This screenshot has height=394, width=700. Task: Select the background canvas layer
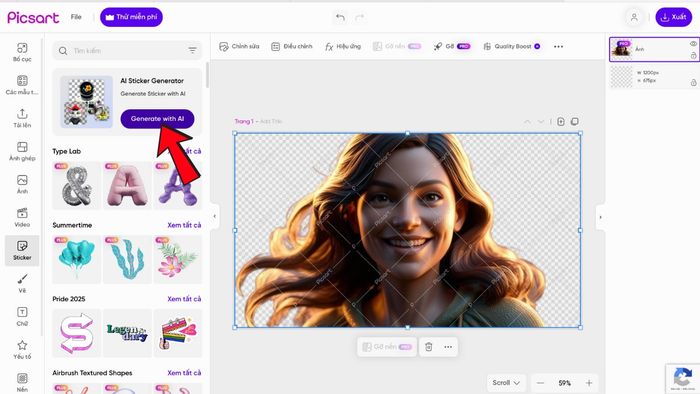pyautogui.click(x=654, y=76)
